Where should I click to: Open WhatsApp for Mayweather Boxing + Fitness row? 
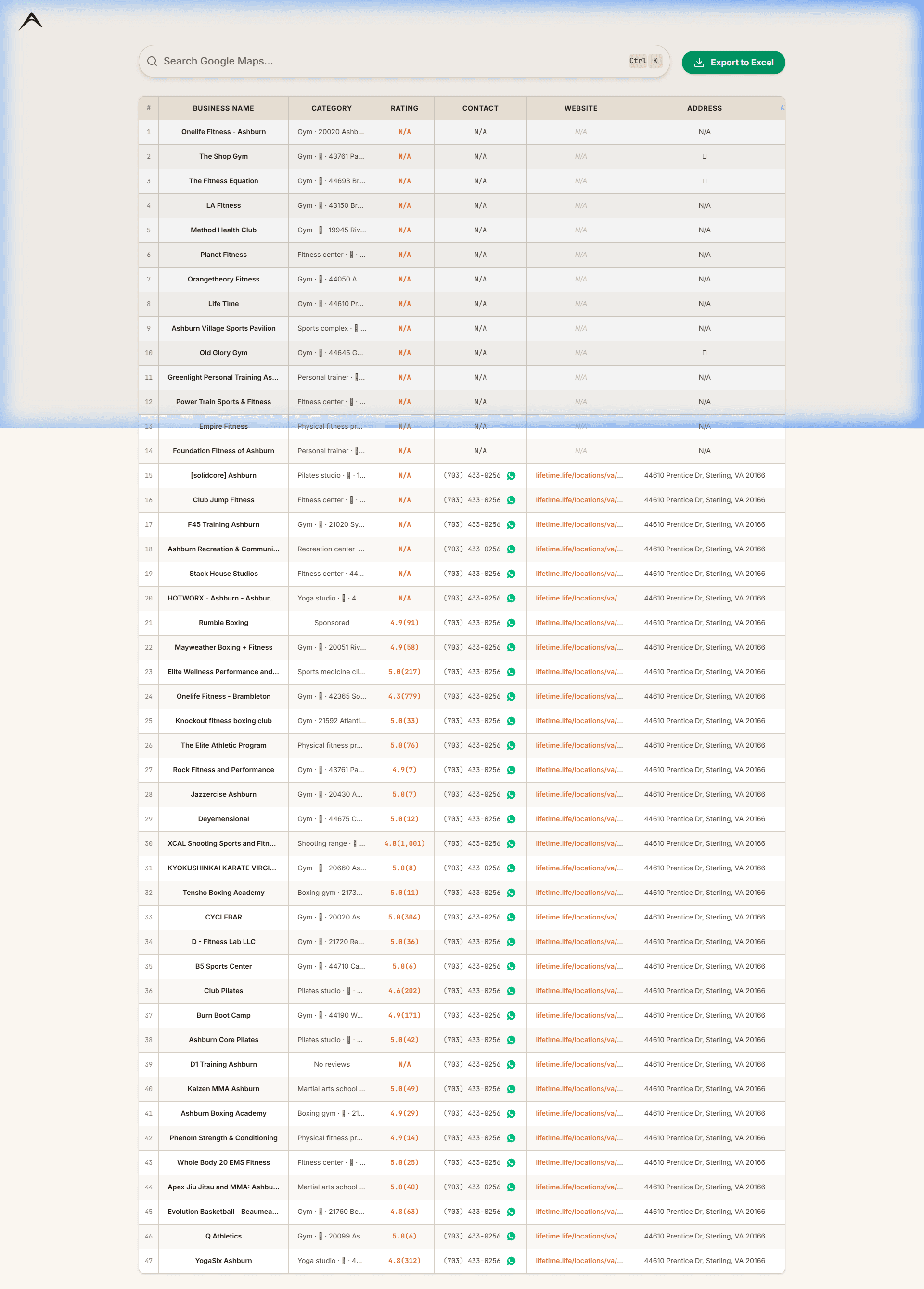tap(511, 647)
